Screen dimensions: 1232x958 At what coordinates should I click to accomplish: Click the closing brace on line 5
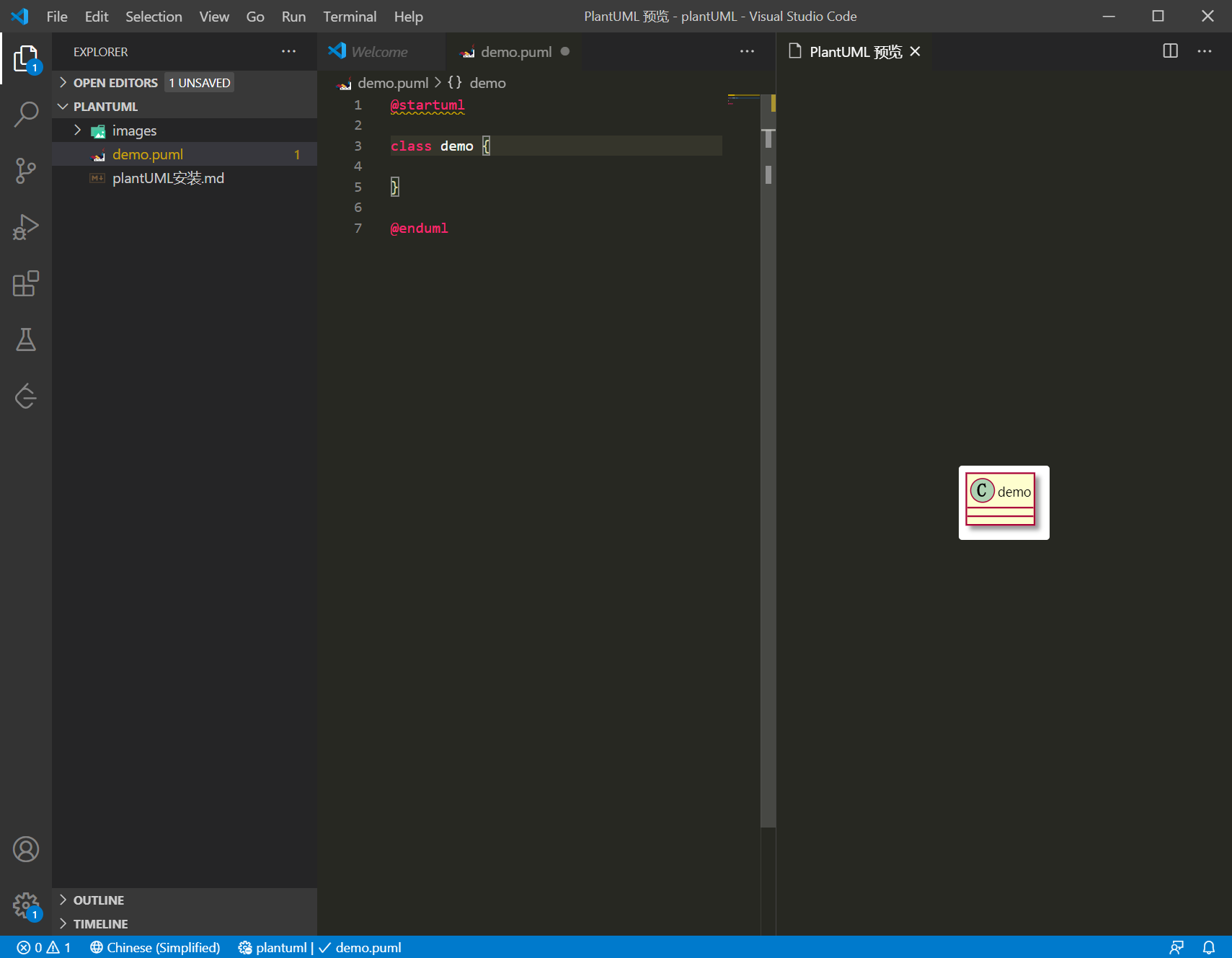(x=394, y=187)
